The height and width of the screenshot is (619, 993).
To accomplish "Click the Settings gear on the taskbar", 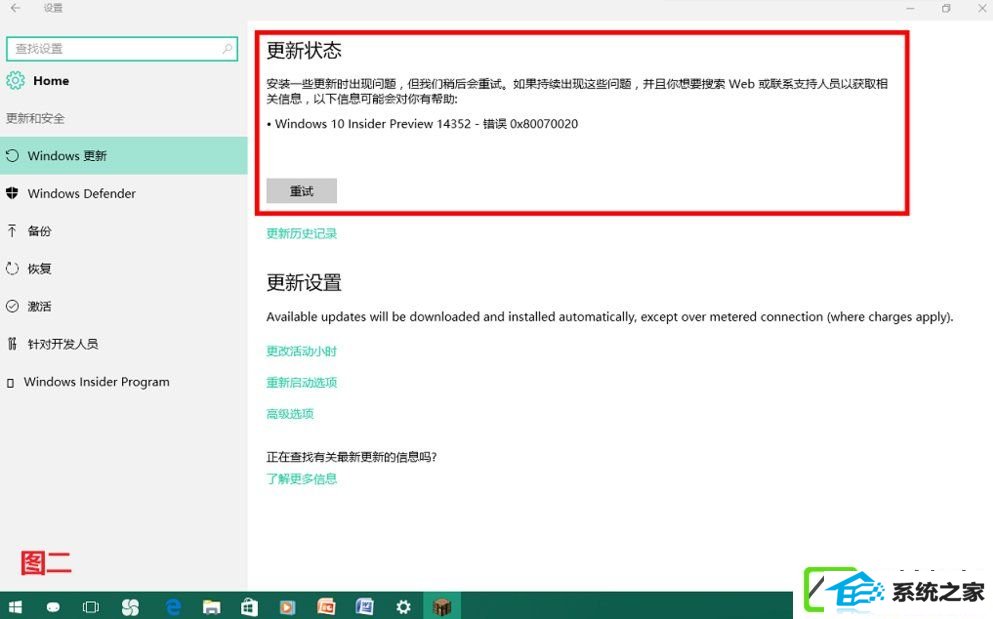I will pyautogui.click(x=403, y=607).
